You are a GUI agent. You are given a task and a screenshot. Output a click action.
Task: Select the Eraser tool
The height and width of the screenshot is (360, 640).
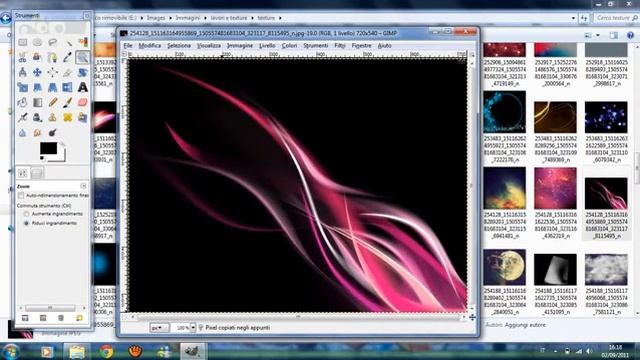(x=82, y=102)
